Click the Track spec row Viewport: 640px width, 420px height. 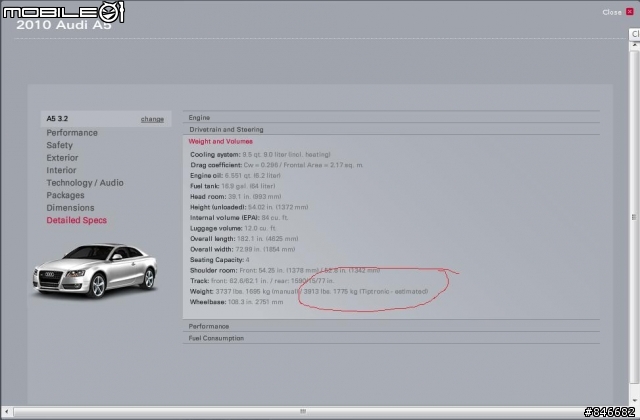point(262,281)
